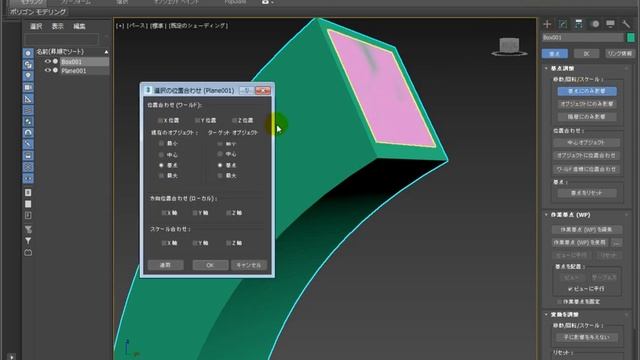The width and height of the screenshot is (640, 360).
Task: Open the Create command panel tab
Action: [x=547, y=24]
